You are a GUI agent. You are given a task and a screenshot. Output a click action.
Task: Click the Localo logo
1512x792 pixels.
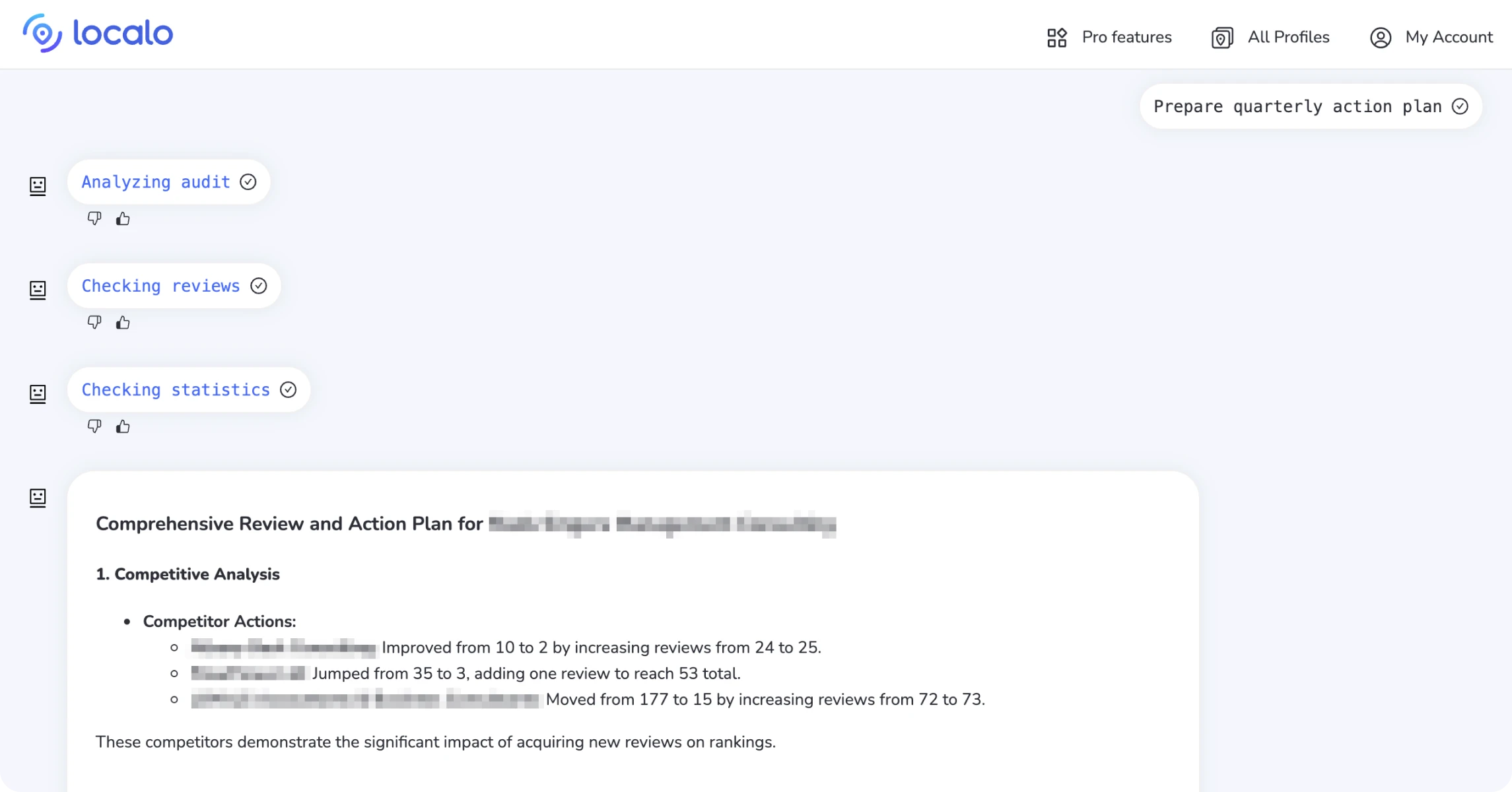(x=98, y=33)
